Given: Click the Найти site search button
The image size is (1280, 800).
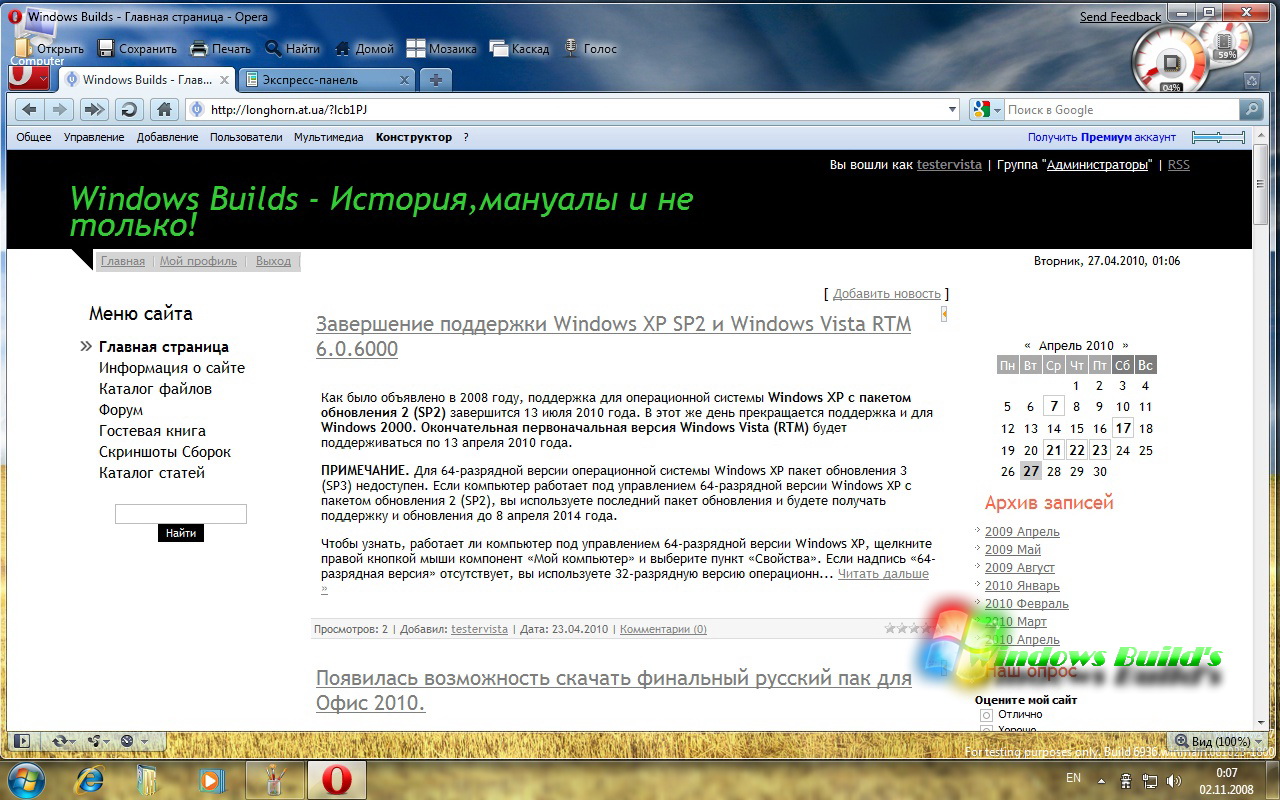Looking at the screenshot, I should pos(181,533).
